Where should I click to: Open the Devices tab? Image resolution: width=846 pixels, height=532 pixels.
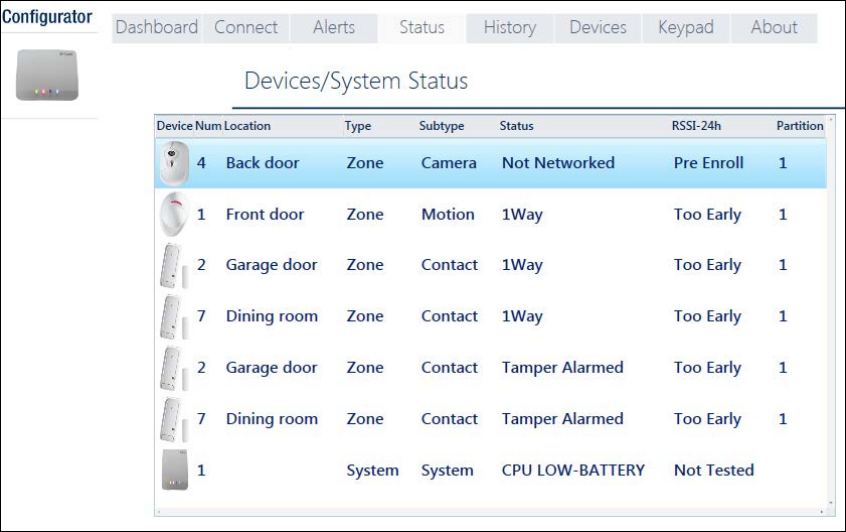(598, 28)
